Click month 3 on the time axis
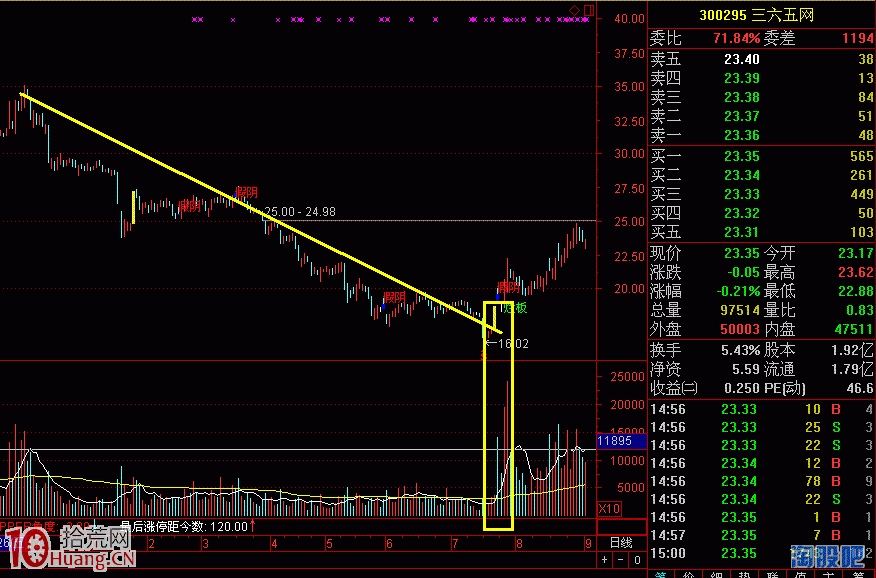The width and height of the screenshot is (876, 578). [x=205, y=543]
